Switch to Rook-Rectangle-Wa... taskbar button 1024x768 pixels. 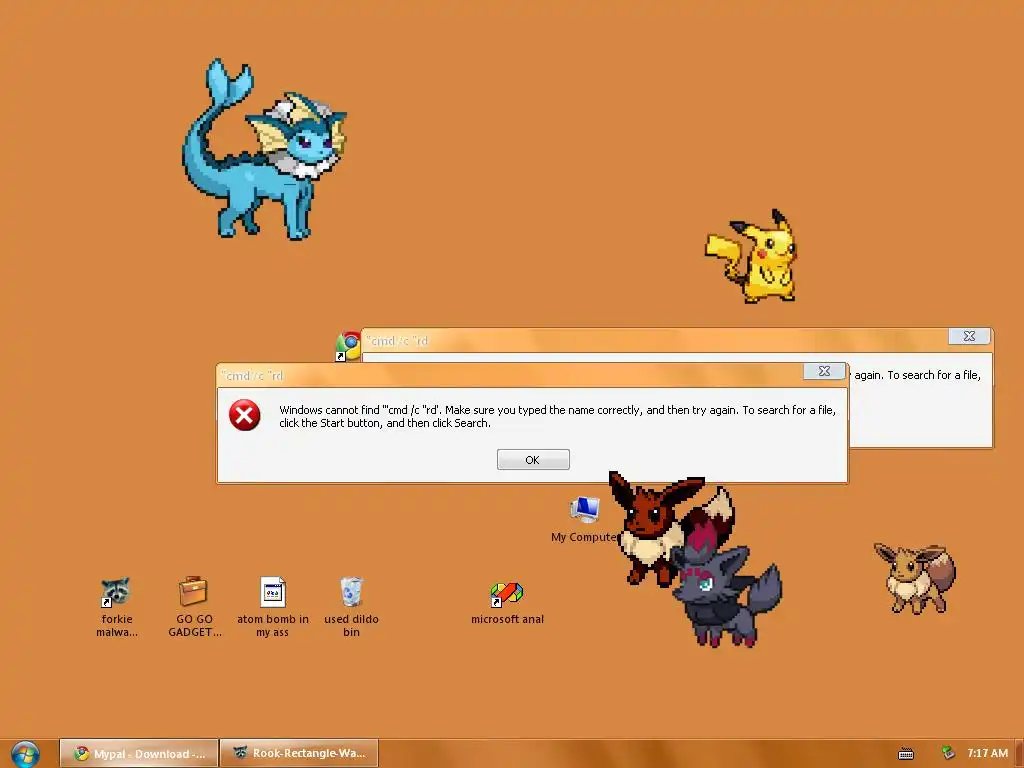(299, 753)
